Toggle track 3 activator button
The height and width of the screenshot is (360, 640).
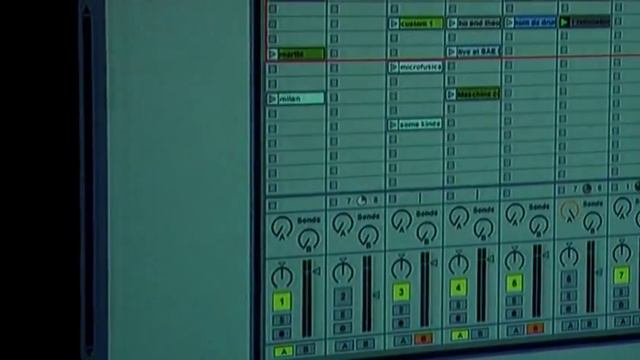tap(401, 292)
